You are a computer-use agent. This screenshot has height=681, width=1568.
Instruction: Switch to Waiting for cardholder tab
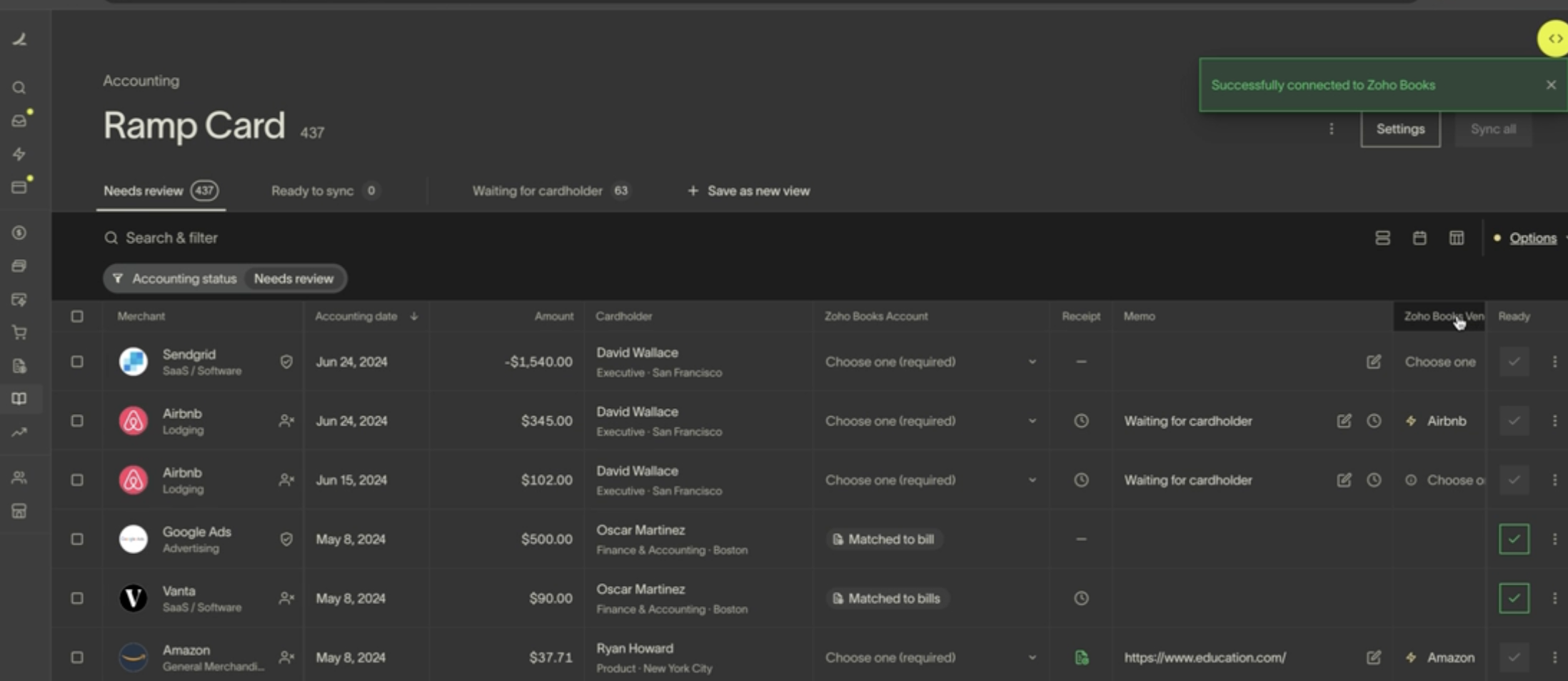click(551, 191)
